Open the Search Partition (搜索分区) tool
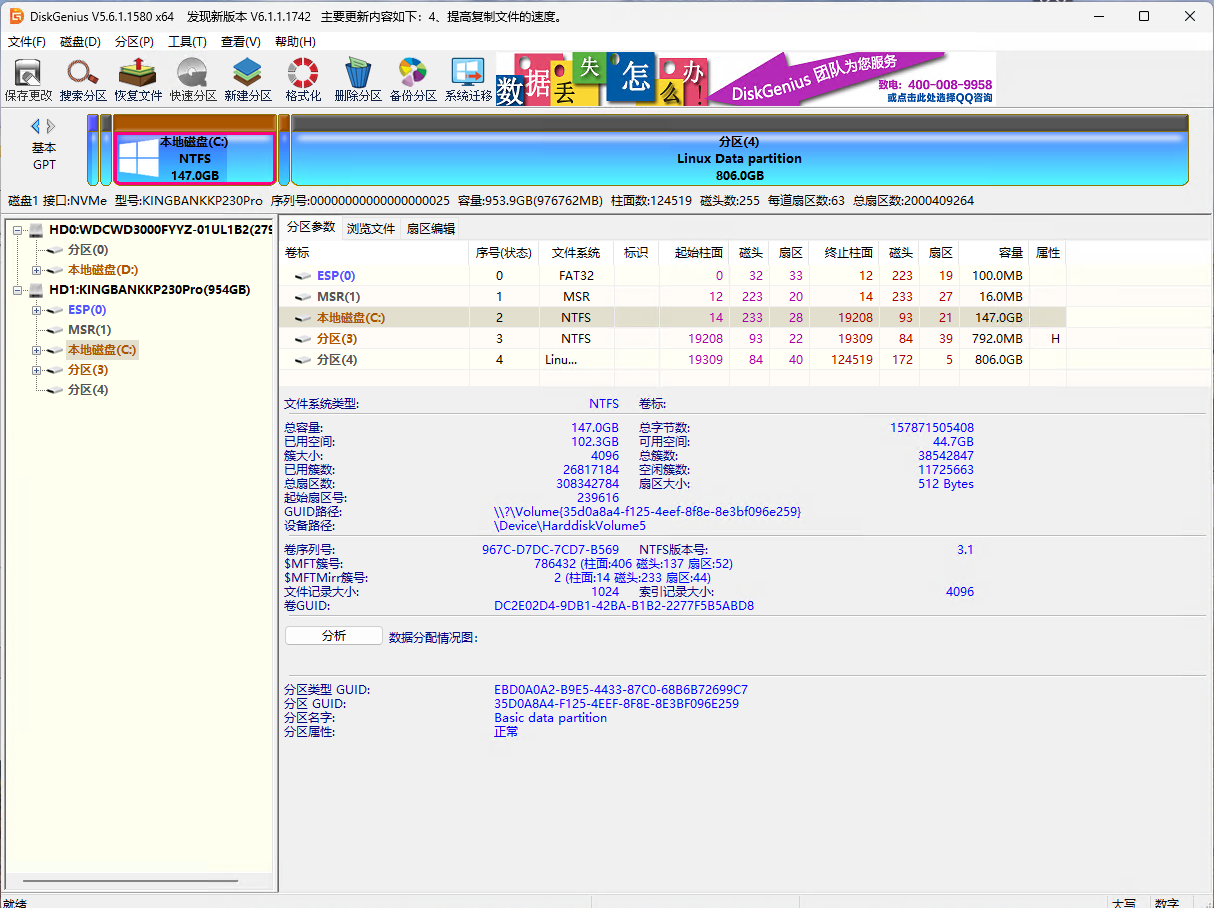Viewport: 1214px width, 908px height. [x=83, y=78]
